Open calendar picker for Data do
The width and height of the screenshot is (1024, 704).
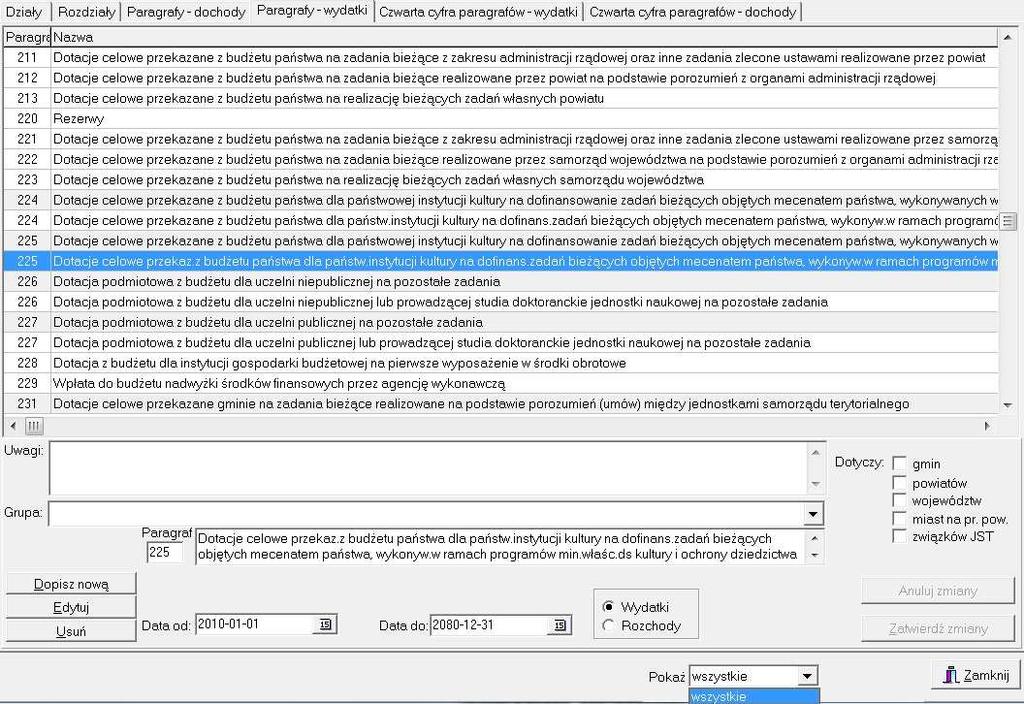pyautogui.click(x=560, y=626)
